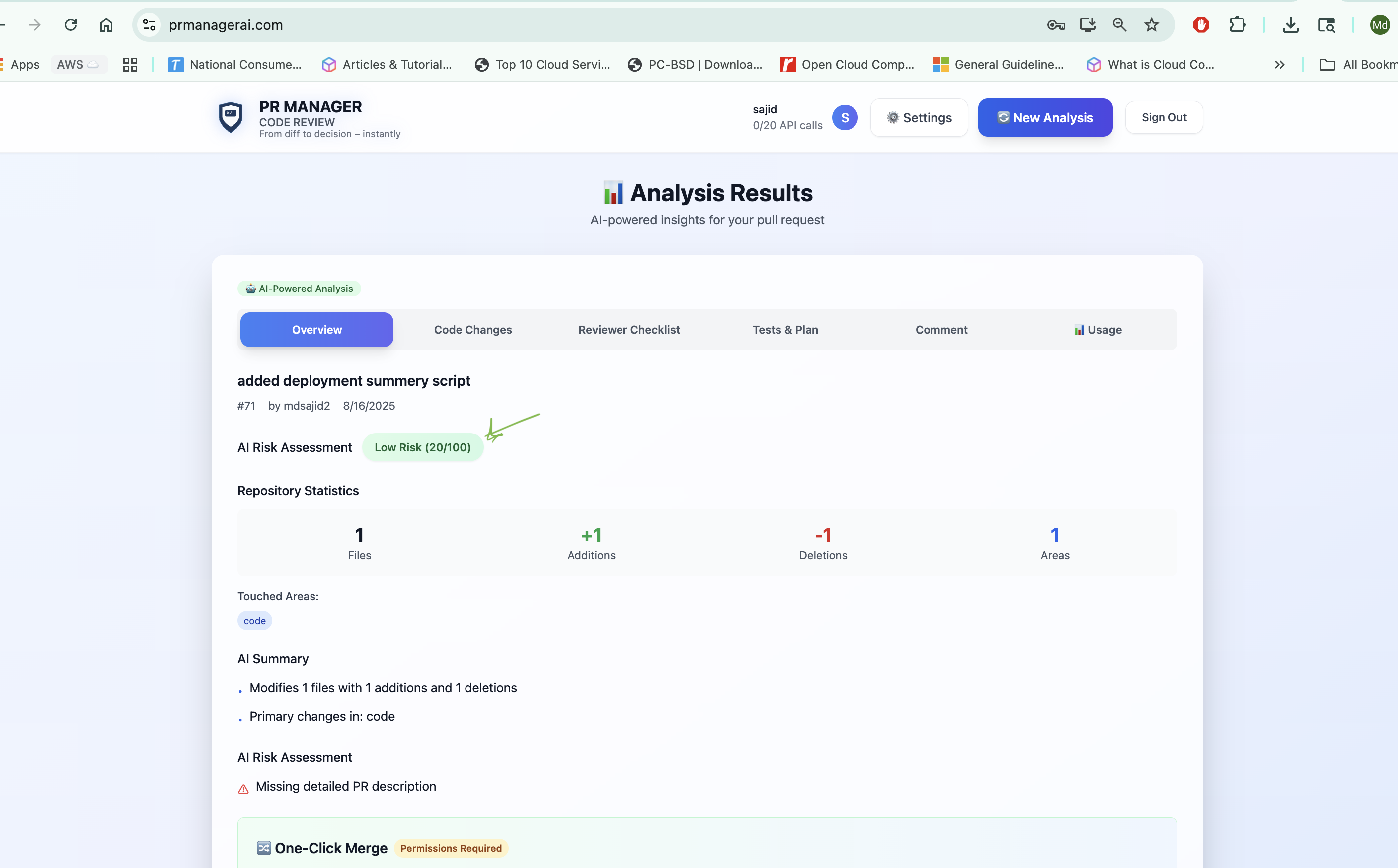Bookmark this page with star icon
The height and width of the screenshot is (868, 1398).
point(1151,25)
